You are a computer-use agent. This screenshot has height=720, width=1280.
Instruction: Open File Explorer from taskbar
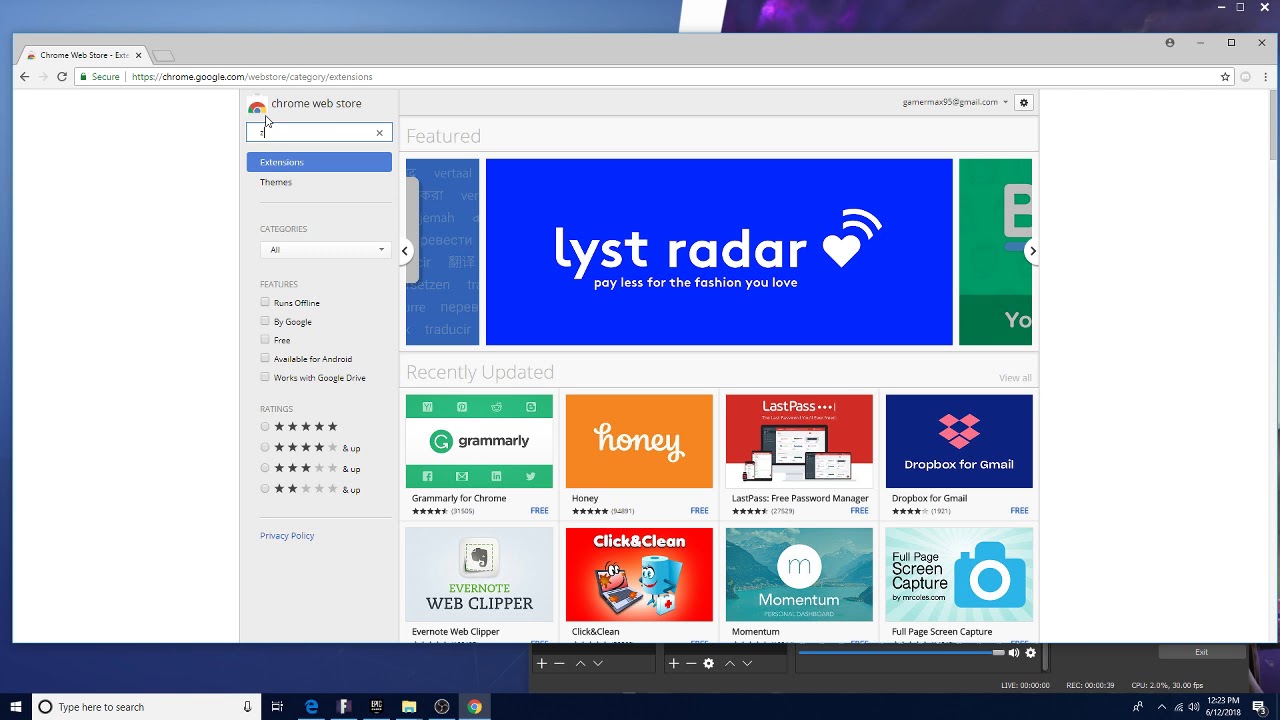pyautogui.click(x=409, y=707)
